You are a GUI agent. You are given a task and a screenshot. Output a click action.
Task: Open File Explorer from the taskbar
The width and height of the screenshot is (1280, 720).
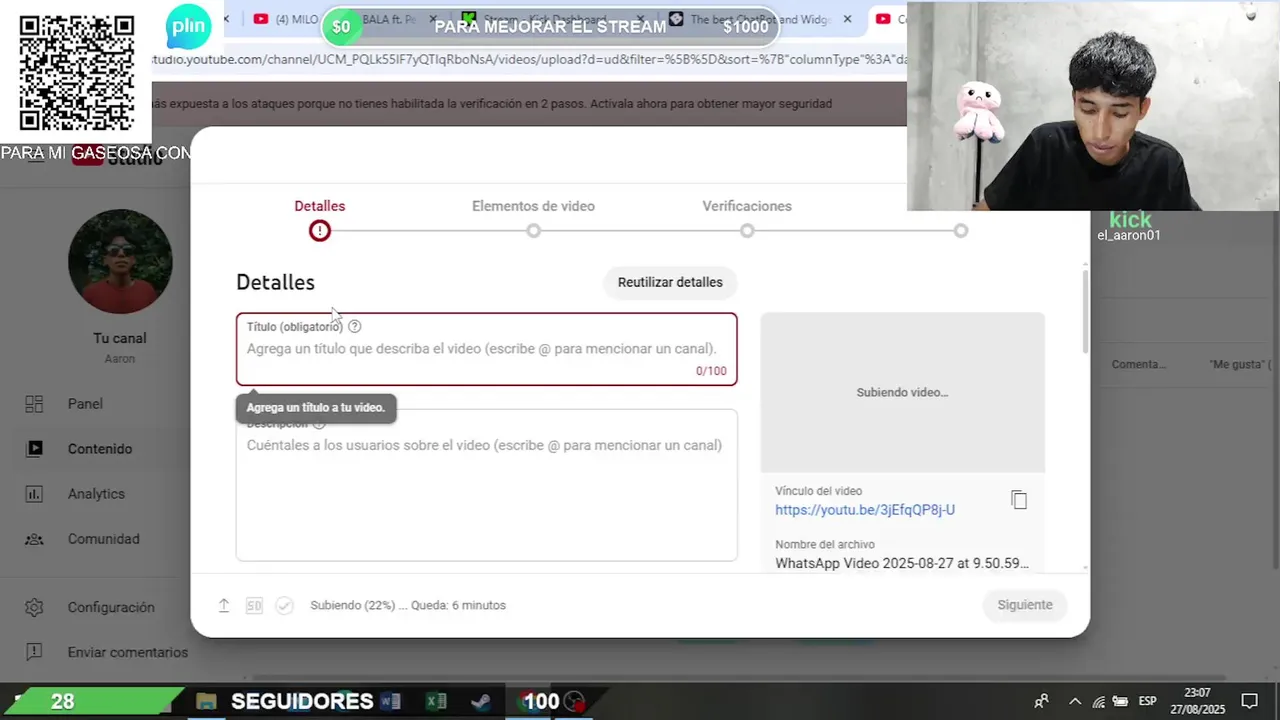[206, 701]
